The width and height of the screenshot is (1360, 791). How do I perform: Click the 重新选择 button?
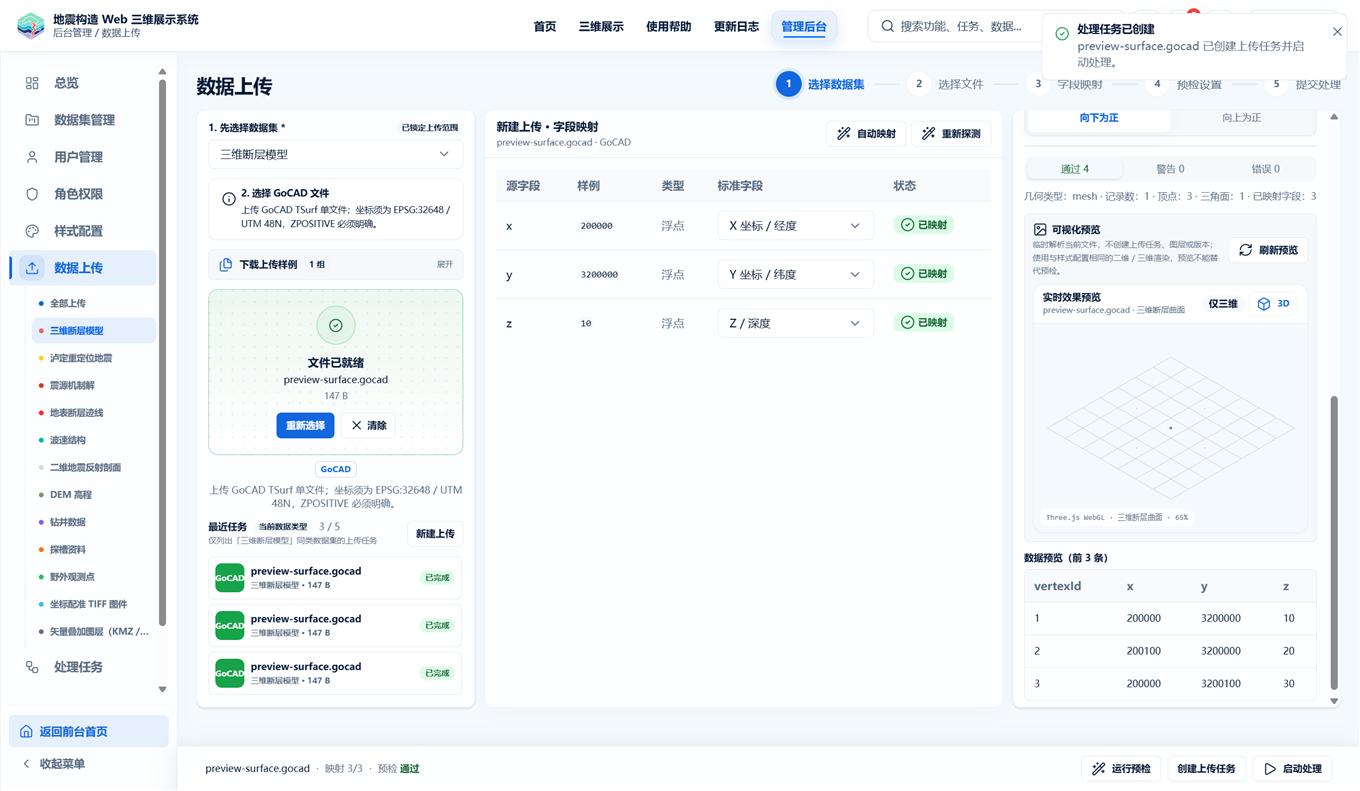coord(305,425)
